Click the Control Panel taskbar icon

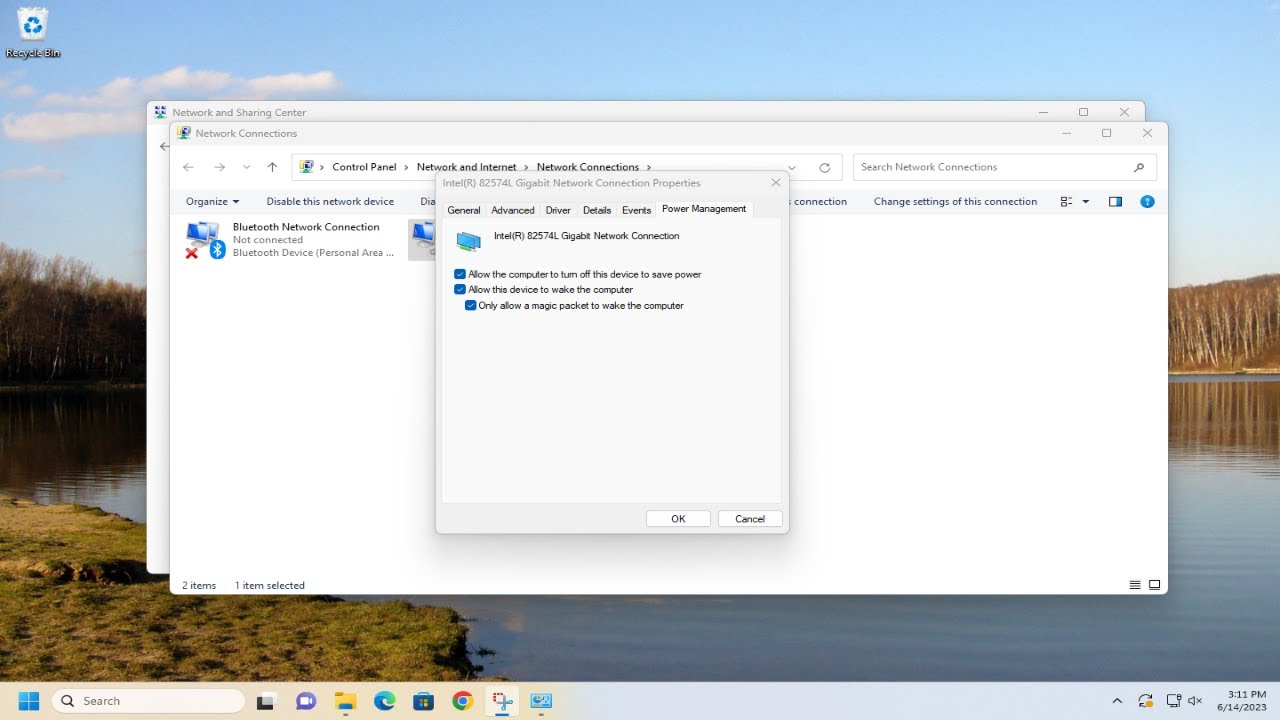[x=541, y=701]
